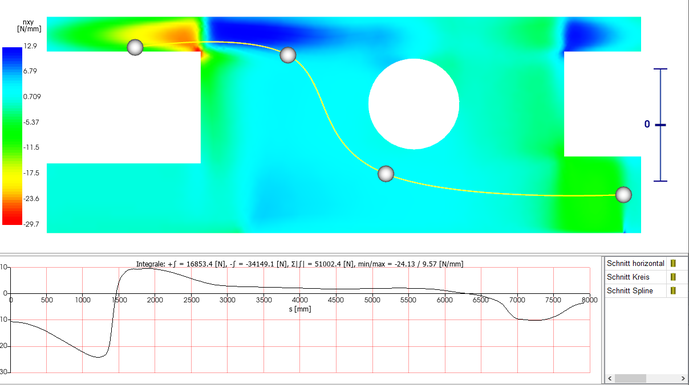Click the nxy color legend bar
This screenshot has height=385, width=689.
pos(12,136)
